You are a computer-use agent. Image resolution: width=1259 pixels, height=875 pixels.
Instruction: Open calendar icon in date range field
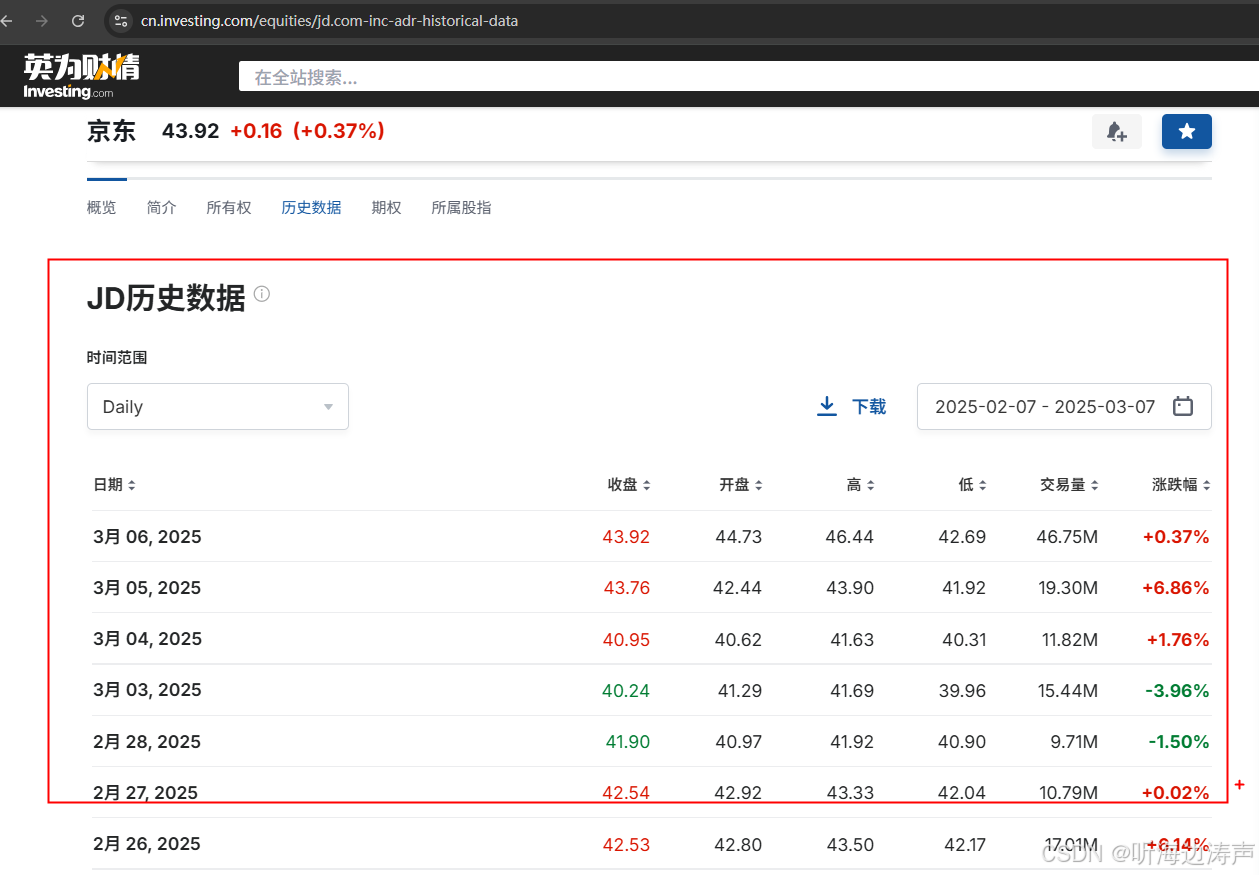click(x=1183, y=406)
